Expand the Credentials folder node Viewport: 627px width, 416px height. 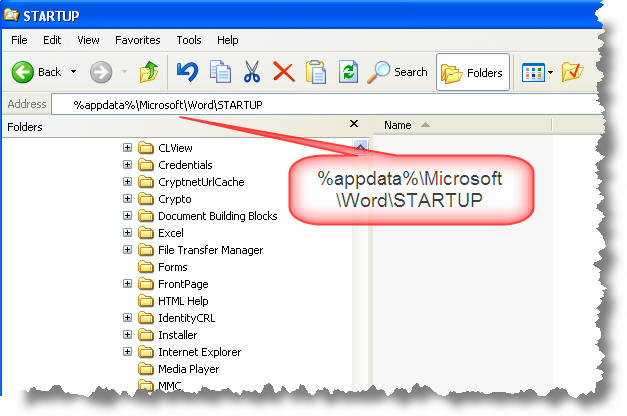point(127,164)
